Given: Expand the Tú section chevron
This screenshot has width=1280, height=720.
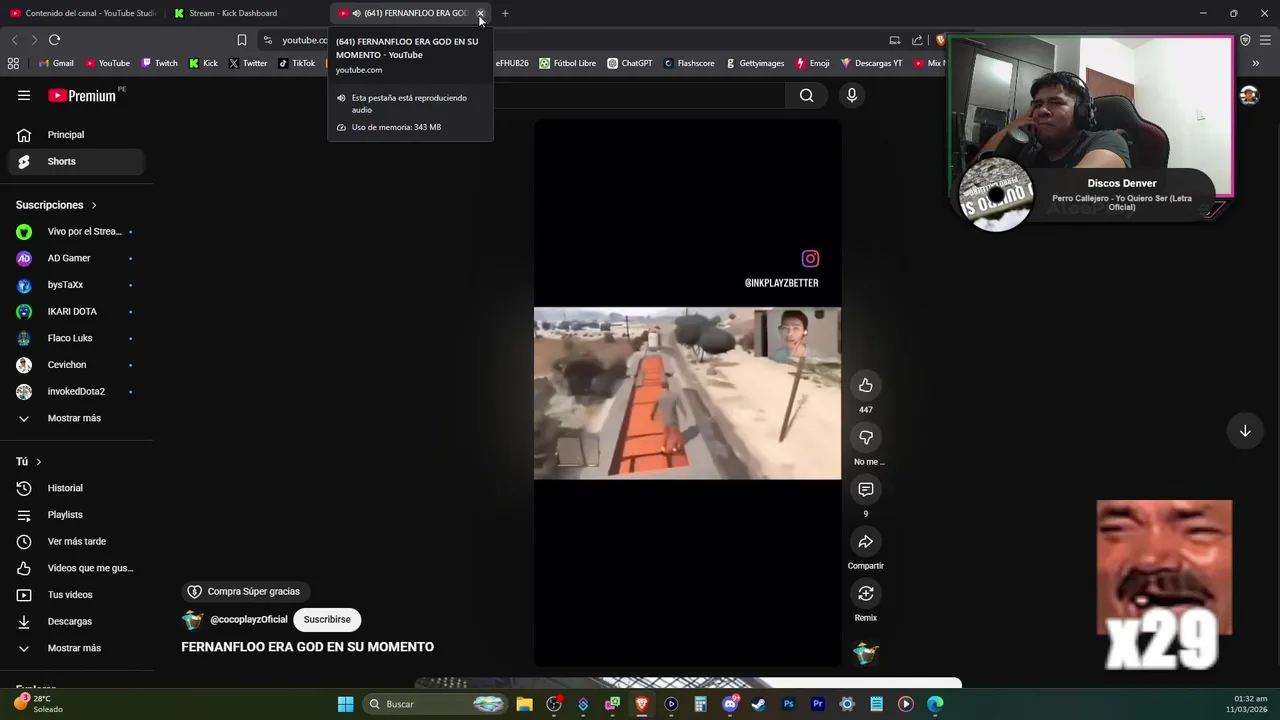Looking at the screenshot, I should 38,462.
